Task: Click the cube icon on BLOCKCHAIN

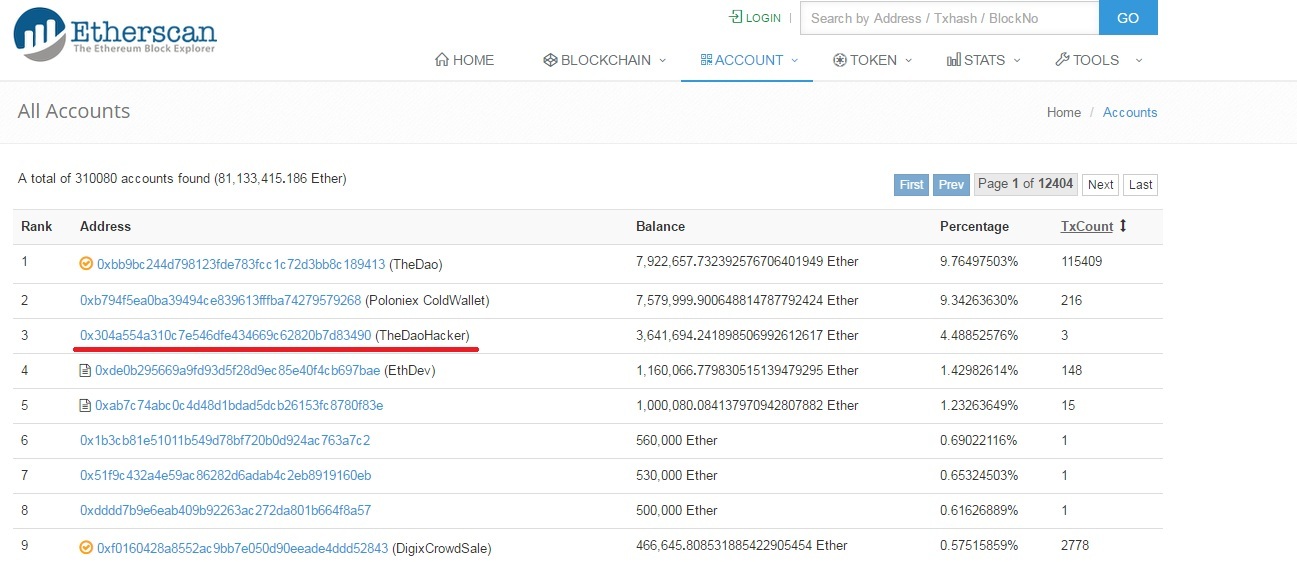Action: (550, 60)
